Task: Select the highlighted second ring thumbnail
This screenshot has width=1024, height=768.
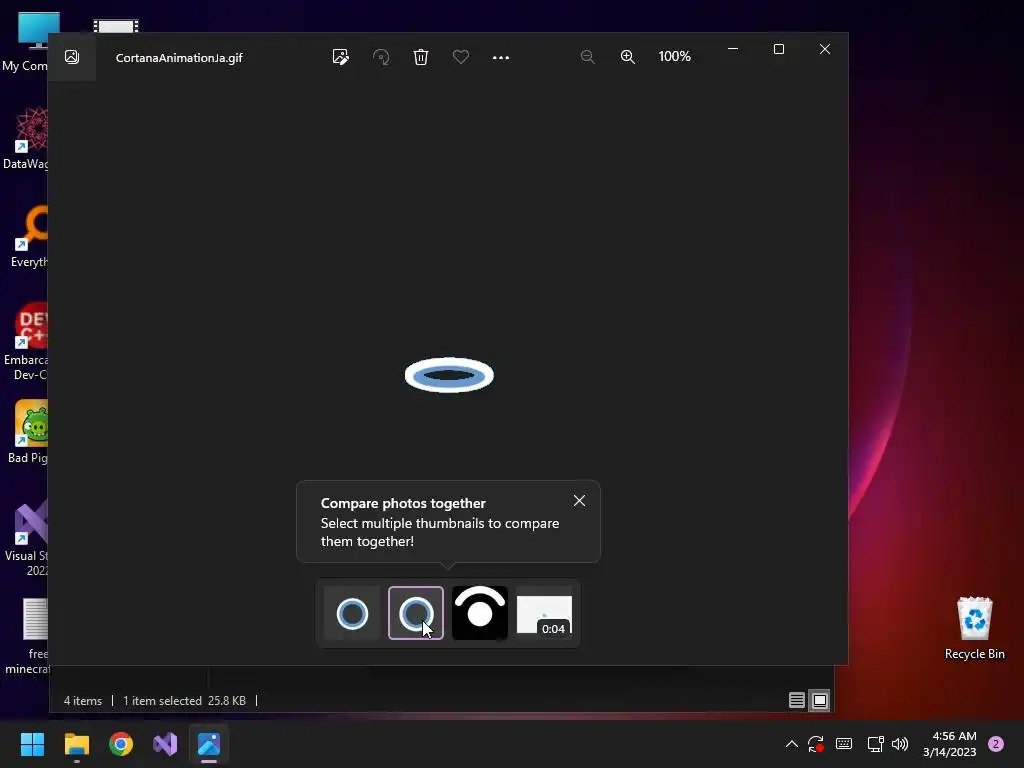Action: [416, 613]
